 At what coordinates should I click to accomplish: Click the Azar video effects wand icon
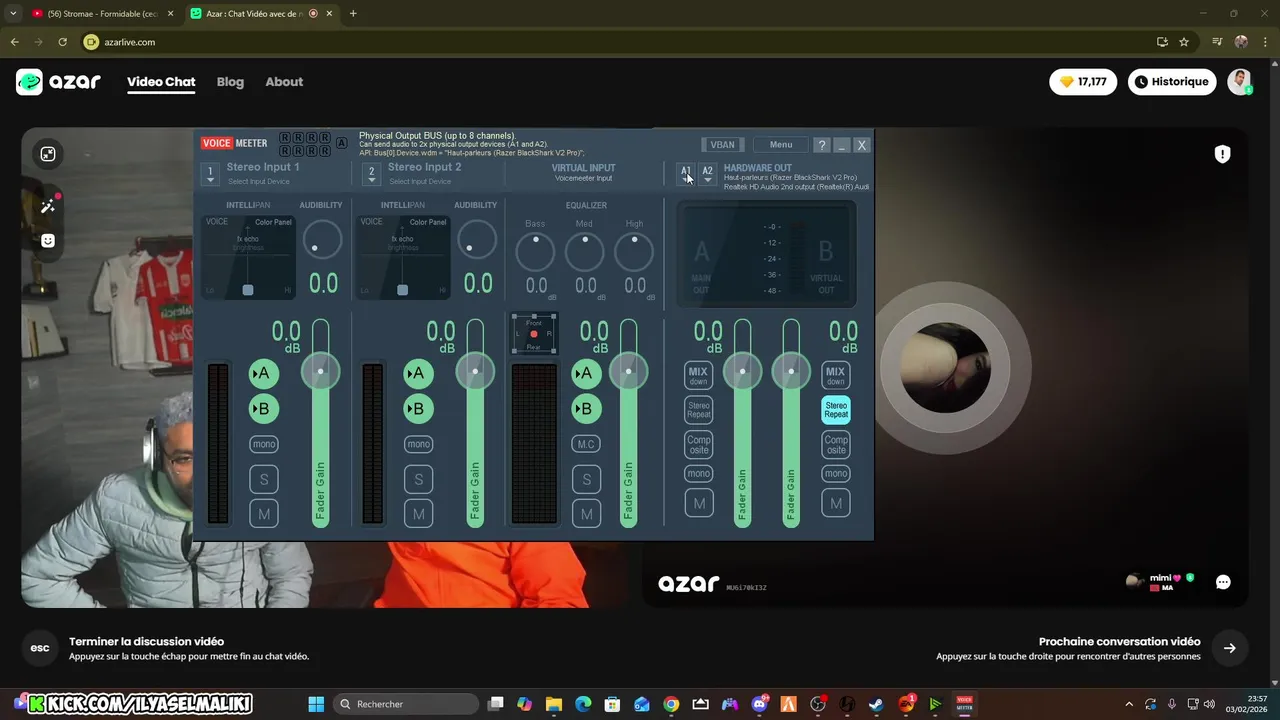(47, 206)
